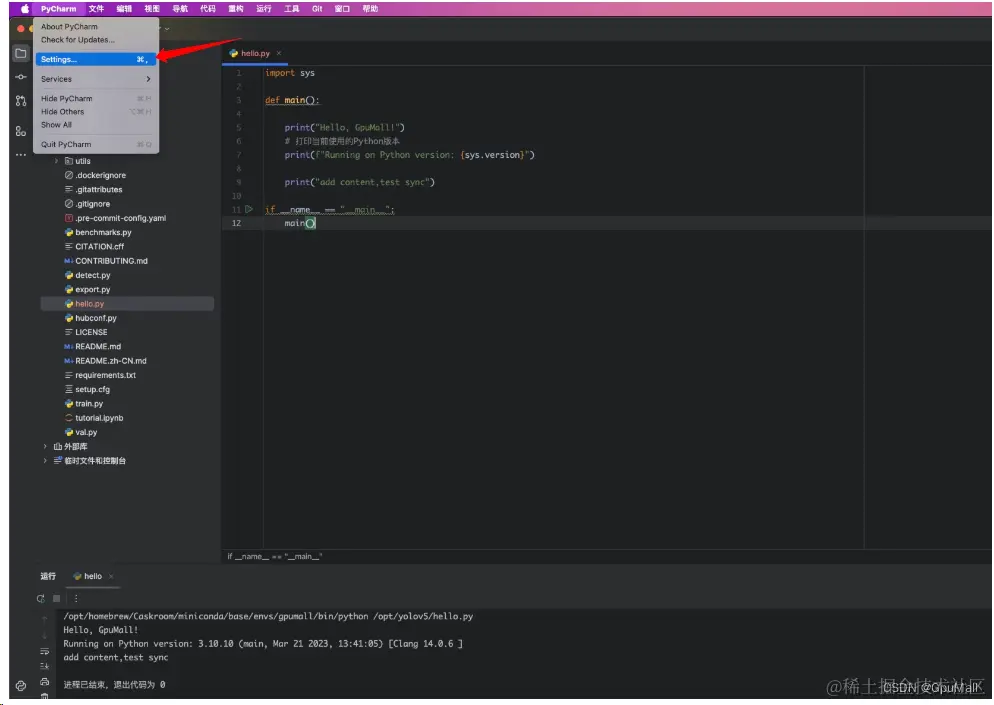The height and width of the screenshot is (705, 994).
Task: Select README.zh-CN.md in project tree
Action: click(105, 361)
